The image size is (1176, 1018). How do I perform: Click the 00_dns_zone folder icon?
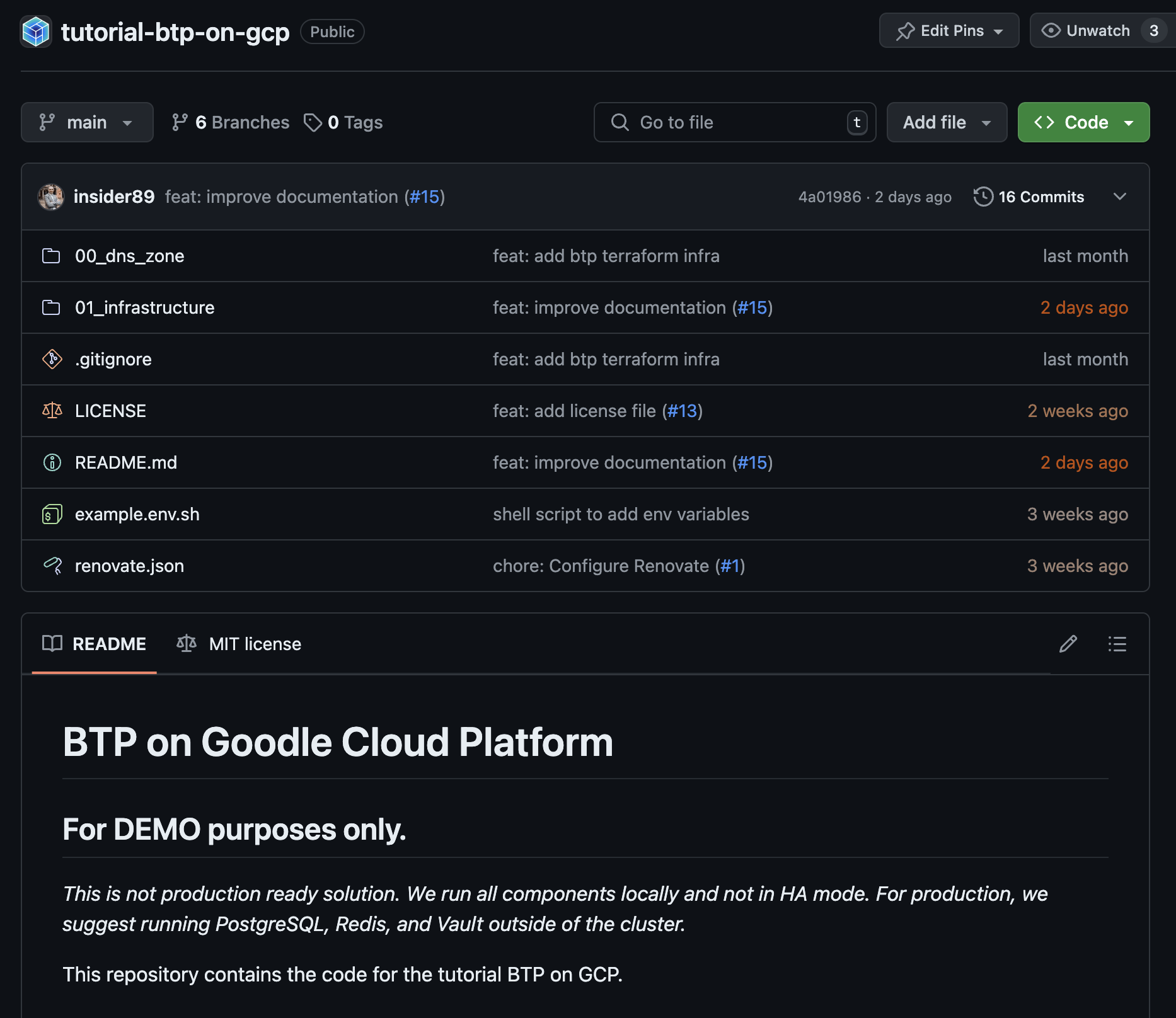coord(51,256)
